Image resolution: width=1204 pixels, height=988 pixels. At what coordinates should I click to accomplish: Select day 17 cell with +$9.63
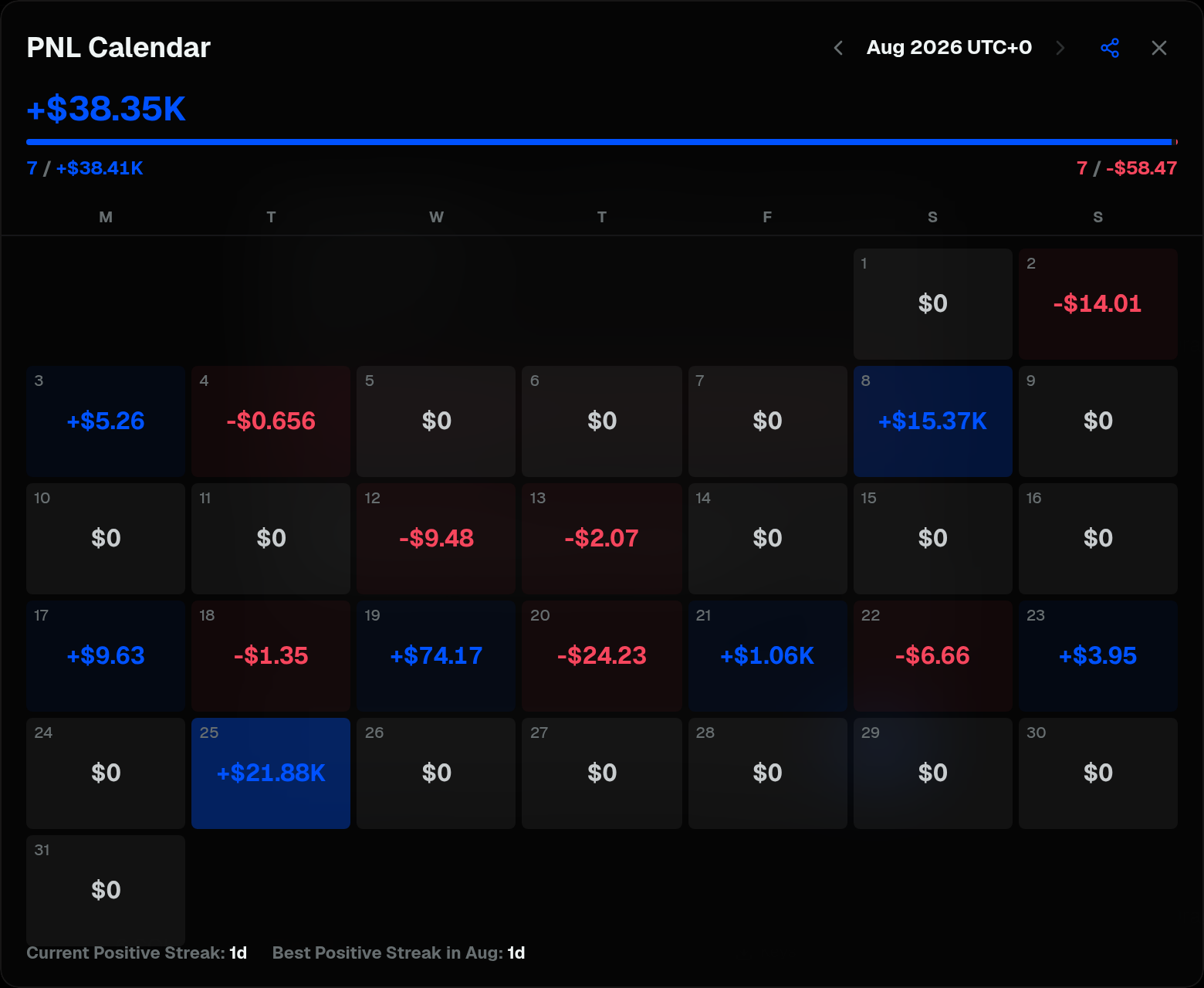tap(106, 656)
